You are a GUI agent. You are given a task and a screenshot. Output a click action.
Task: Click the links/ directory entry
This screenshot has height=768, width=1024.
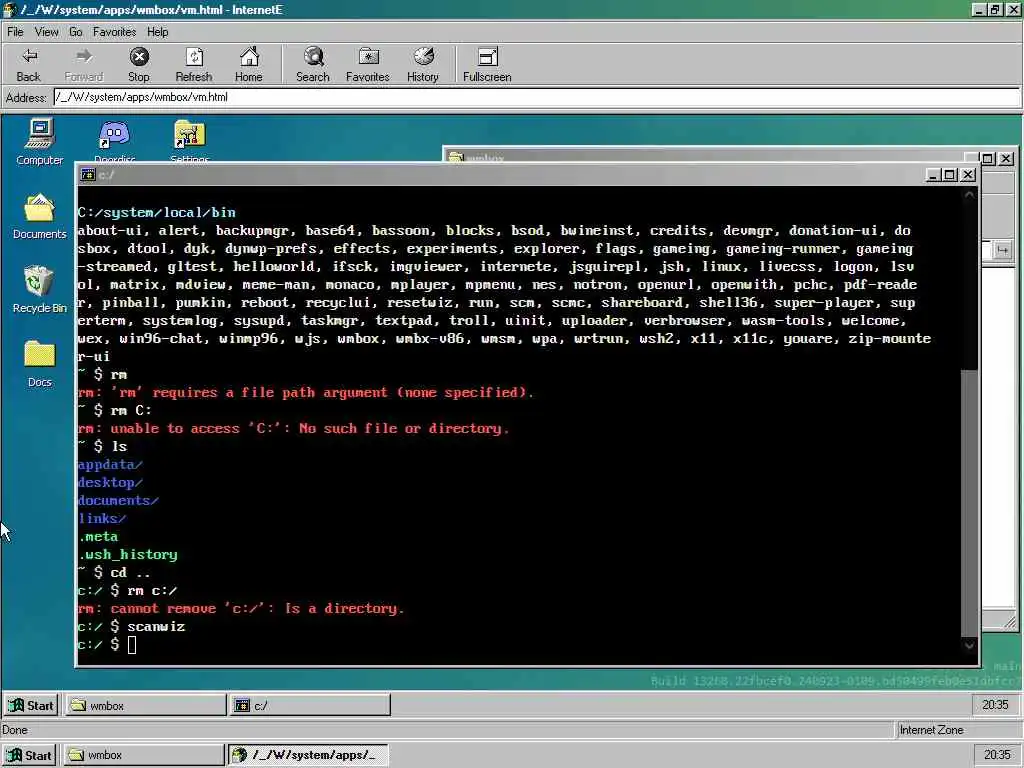(102, 519)
